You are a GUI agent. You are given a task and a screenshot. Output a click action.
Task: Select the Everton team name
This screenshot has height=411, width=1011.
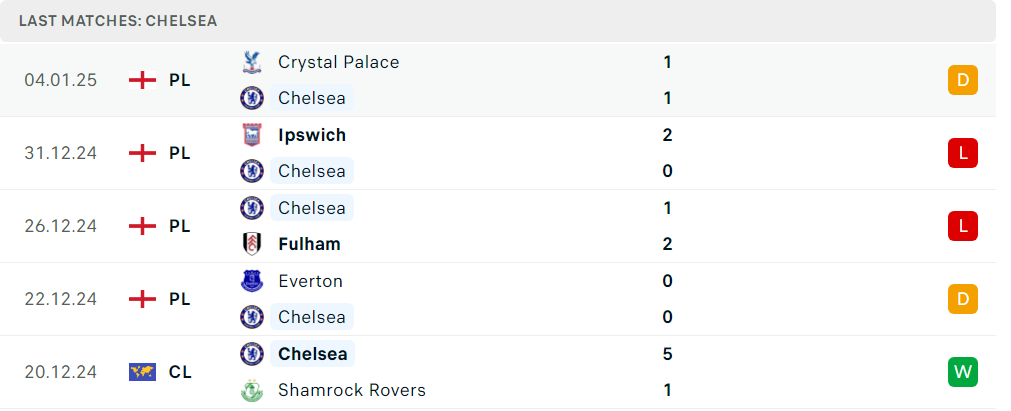(x=310, y=281)
